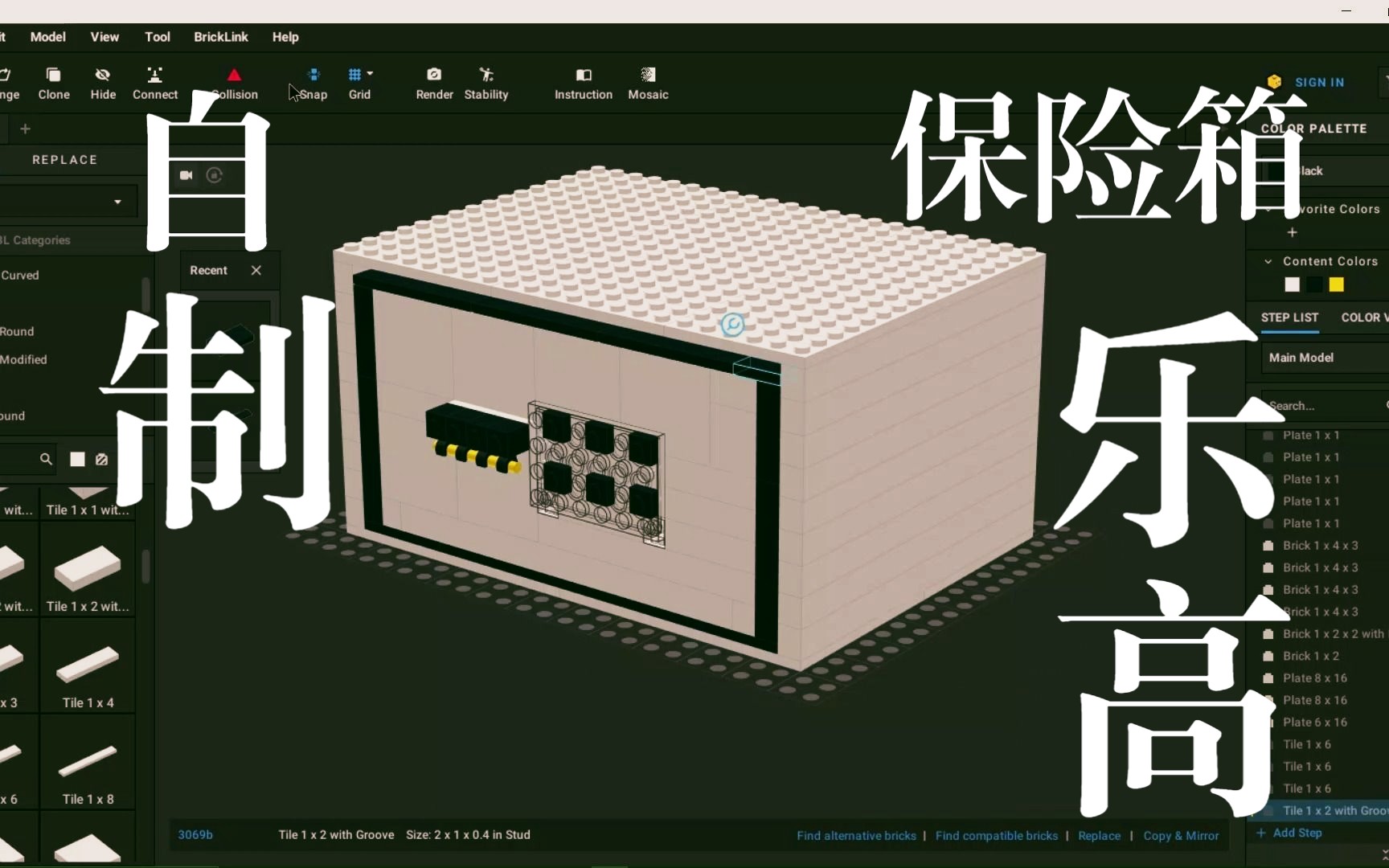Click the white color filter square
Screen dimensions: 1389x868
[77, 459]
